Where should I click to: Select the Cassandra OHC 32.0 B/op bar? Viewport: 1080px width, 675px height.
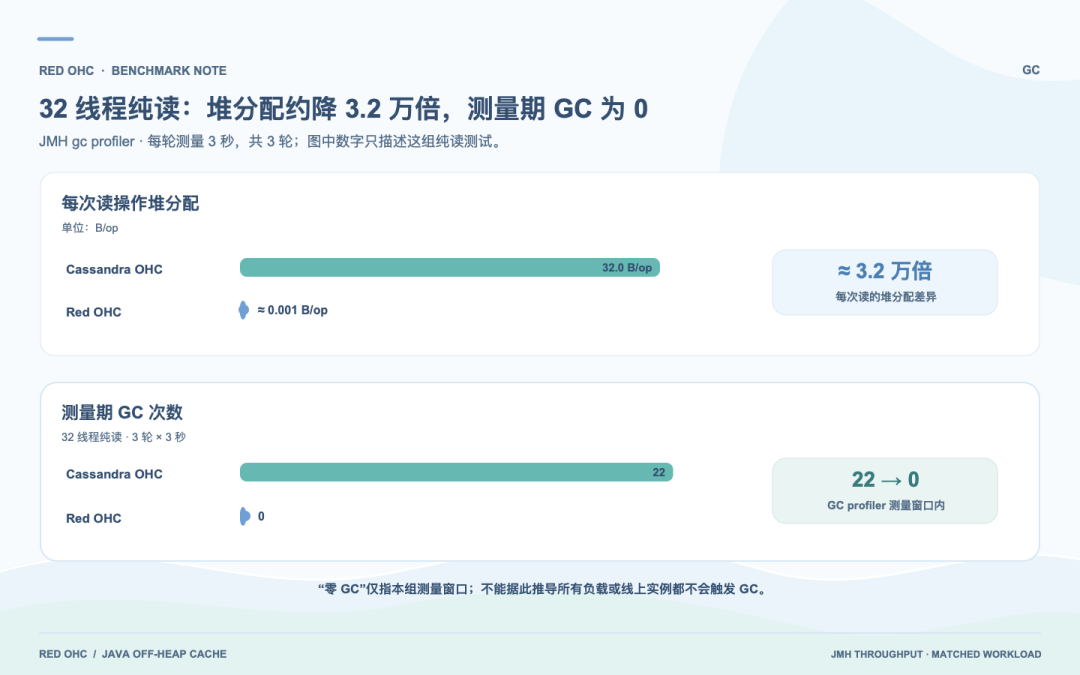(x=450, y=267)
